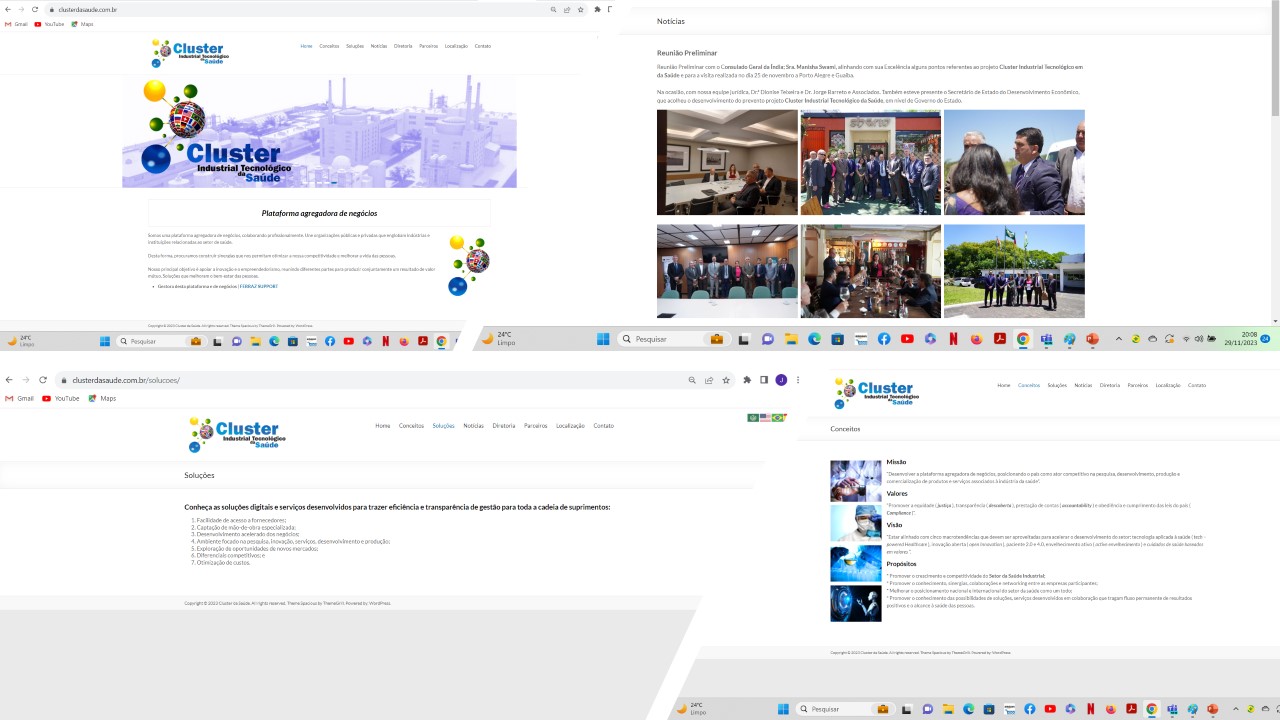Click the notification badge showing 24

click(x=1265, y=339)
